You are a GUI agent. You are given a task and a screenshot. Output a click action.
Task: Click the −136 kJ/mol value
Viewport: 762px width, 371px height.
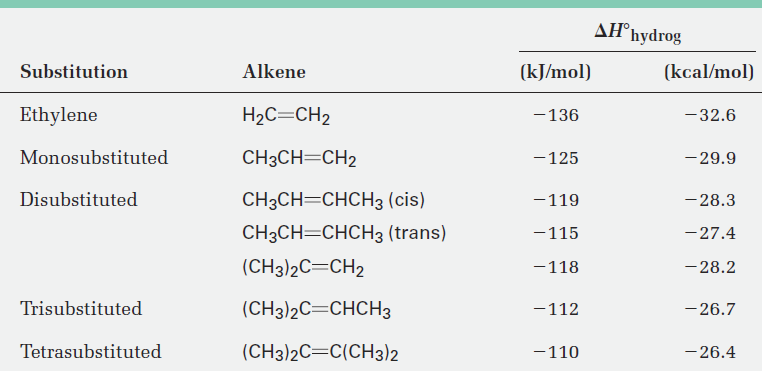pyautogui.click(x=556, y=115)
